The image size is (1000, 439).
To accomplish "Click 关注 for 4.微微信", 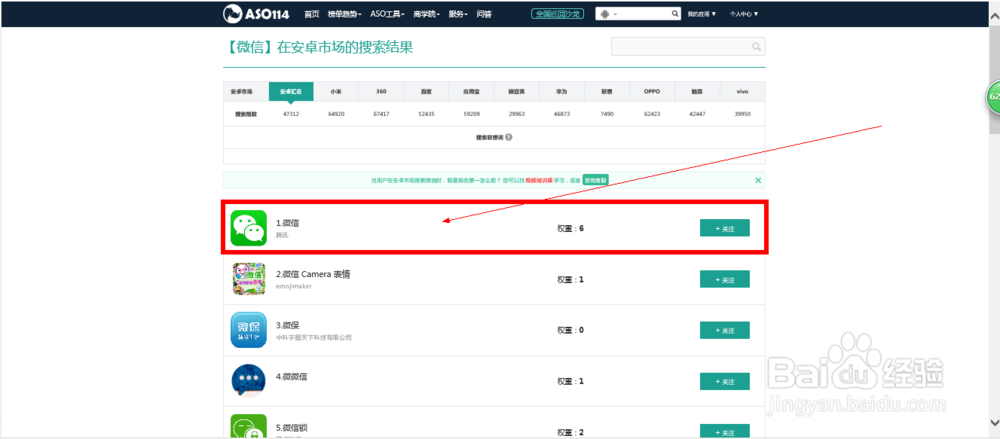I will 724,381.
